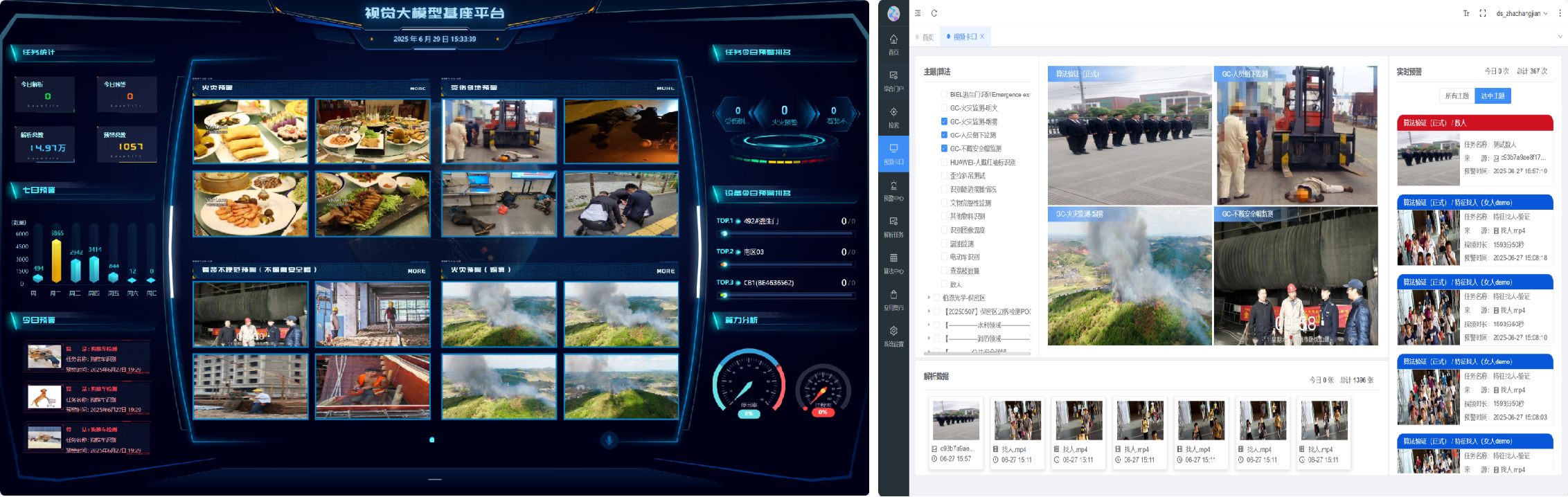Image resolution: width=1568 pixels, height=497 pixels.
Task: Open first thumbnail in 解析数据 list
Action: click(x=956, y=421)
